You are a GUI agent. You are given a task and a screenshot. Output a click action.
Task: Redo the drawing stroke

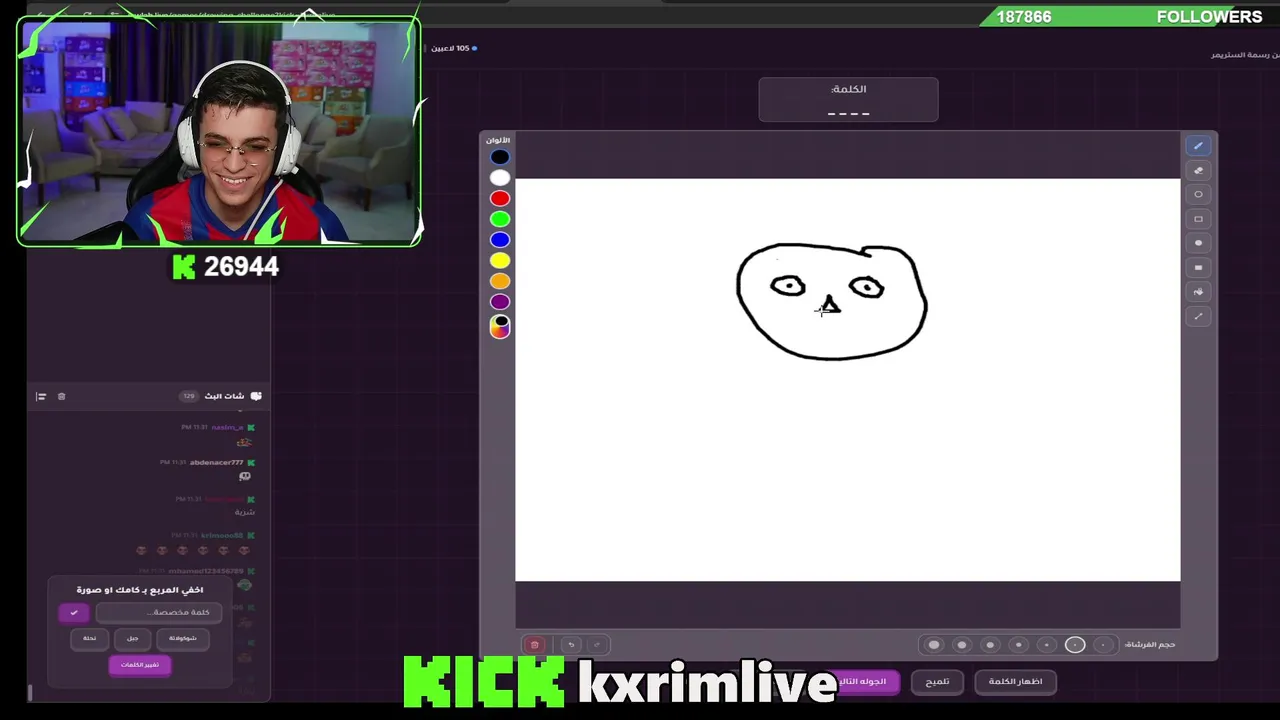click(x=597, y=645)
